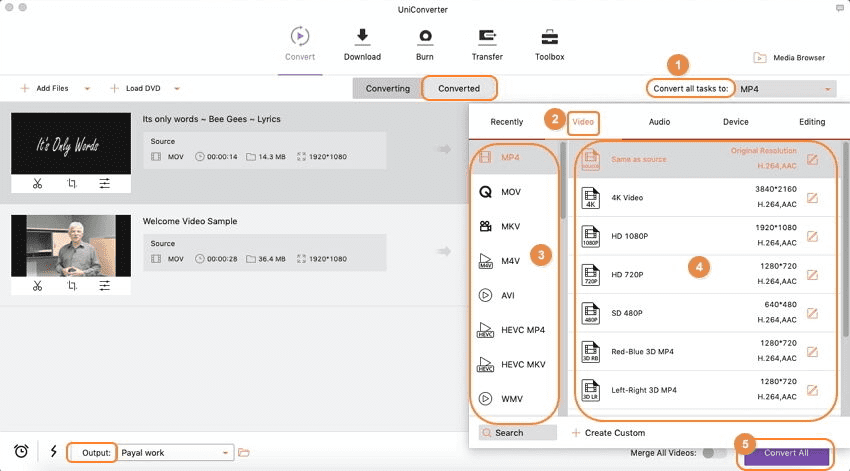Open the Convert all tasks to dropdown

785,89
